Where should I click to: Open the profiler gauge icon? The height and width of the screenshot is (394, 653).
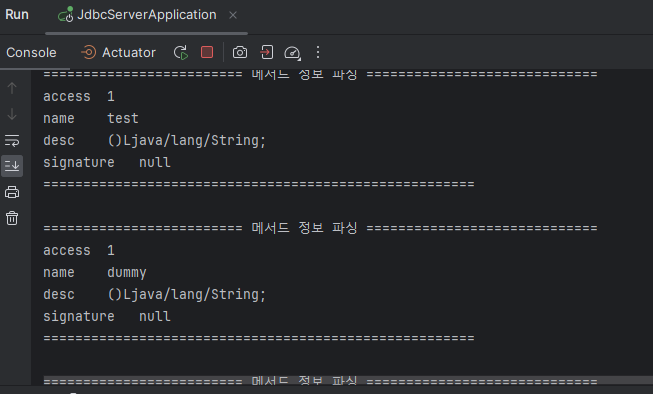[292, 53]
